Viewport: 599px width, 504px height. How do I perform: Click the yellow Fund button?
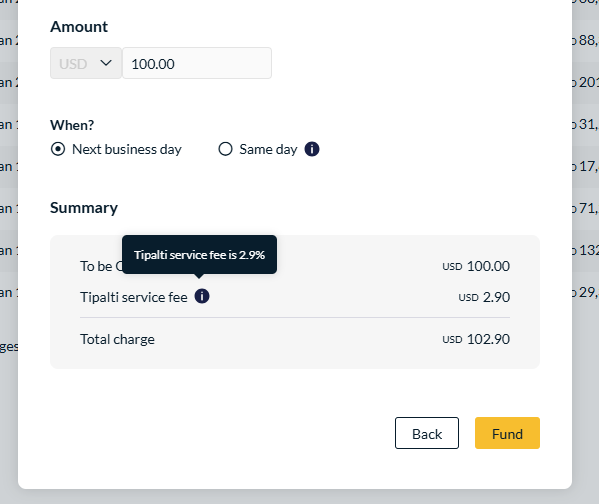(507, 433)
